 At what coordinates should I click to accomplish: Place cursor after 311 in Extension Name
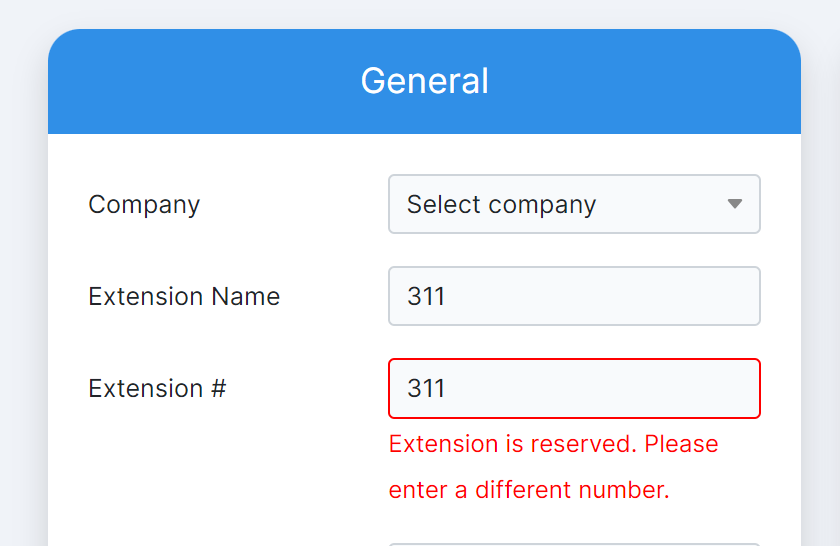(x=447, y=296)
